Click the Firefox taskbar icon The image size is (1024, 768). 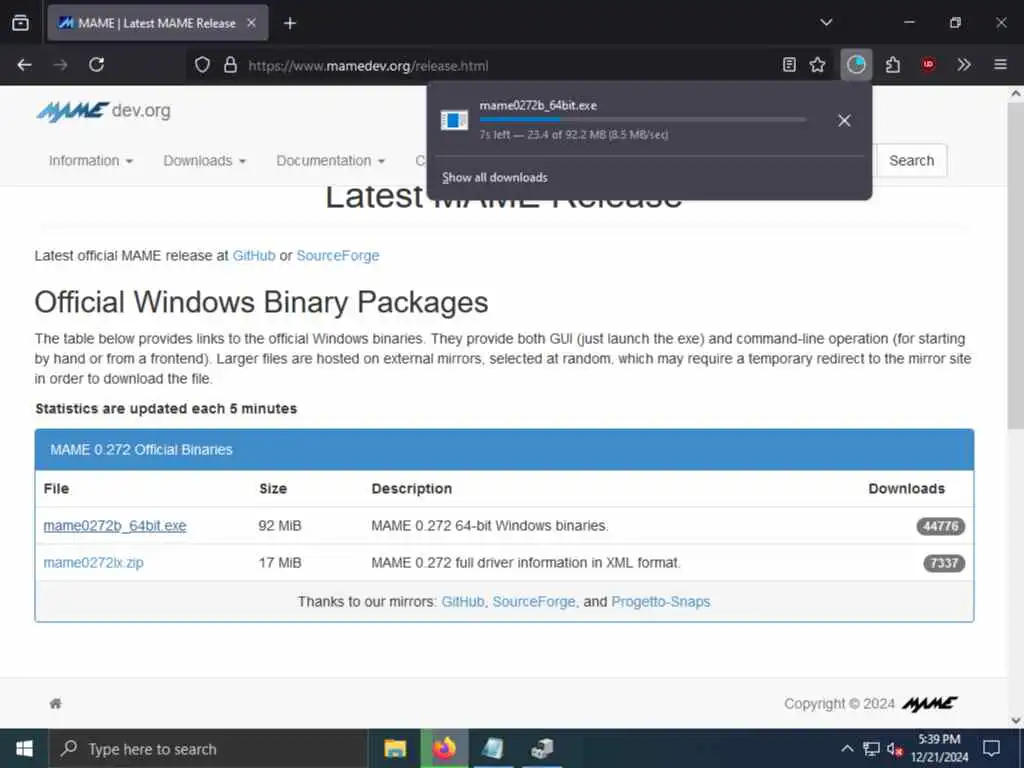pos(444,748)
